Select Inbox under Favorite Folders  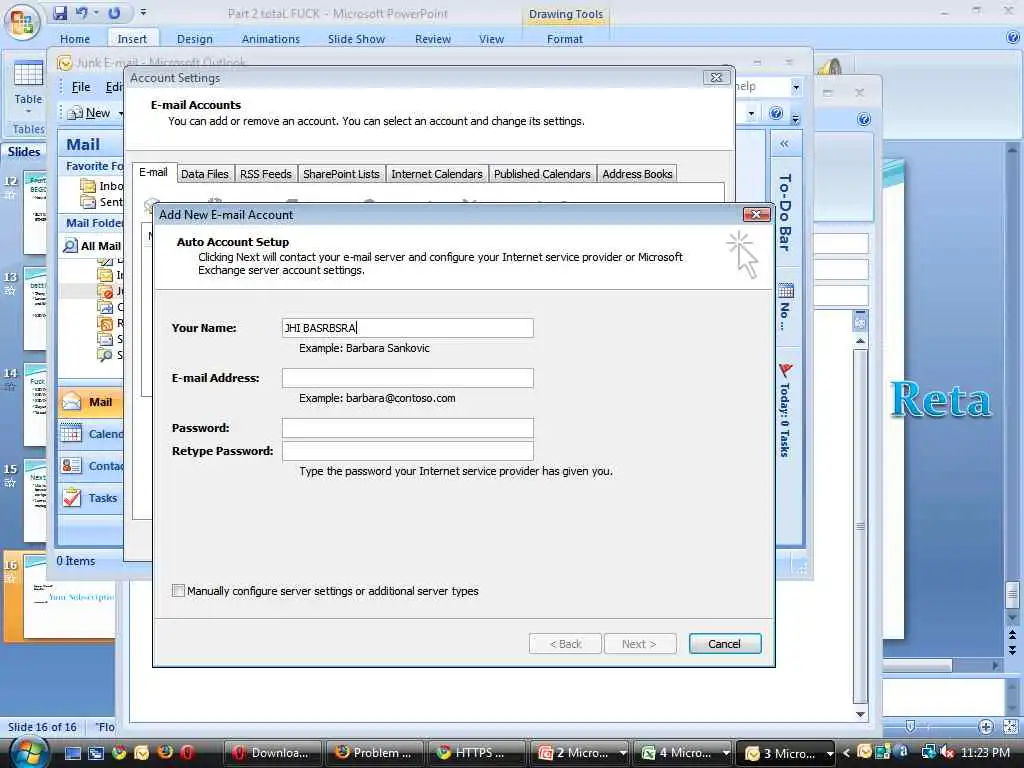pyautogui.click(x=101, y=186)
